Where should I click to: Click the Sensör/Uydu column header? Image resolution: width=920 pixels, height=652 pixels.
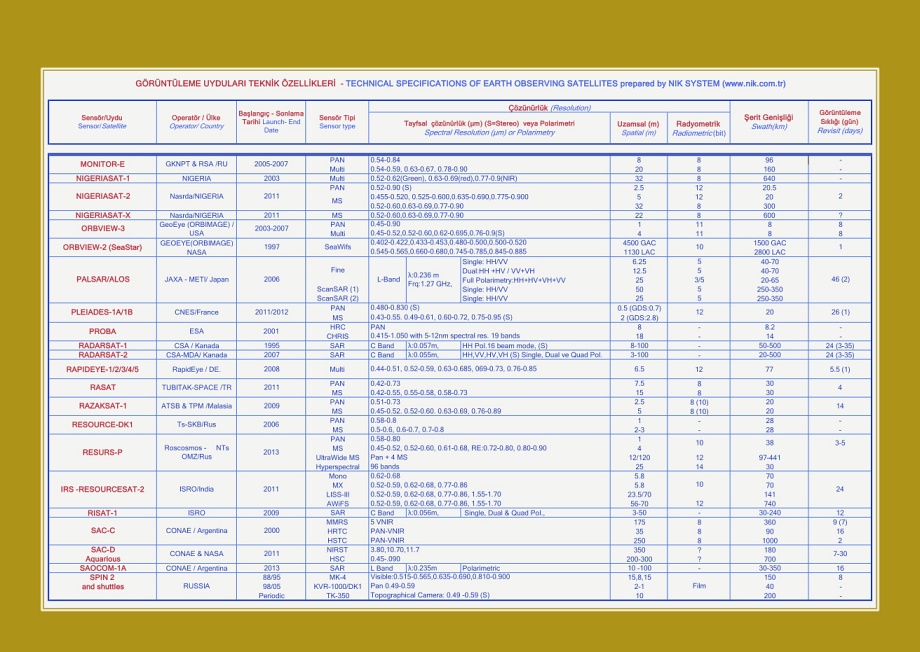pos(102,122)
